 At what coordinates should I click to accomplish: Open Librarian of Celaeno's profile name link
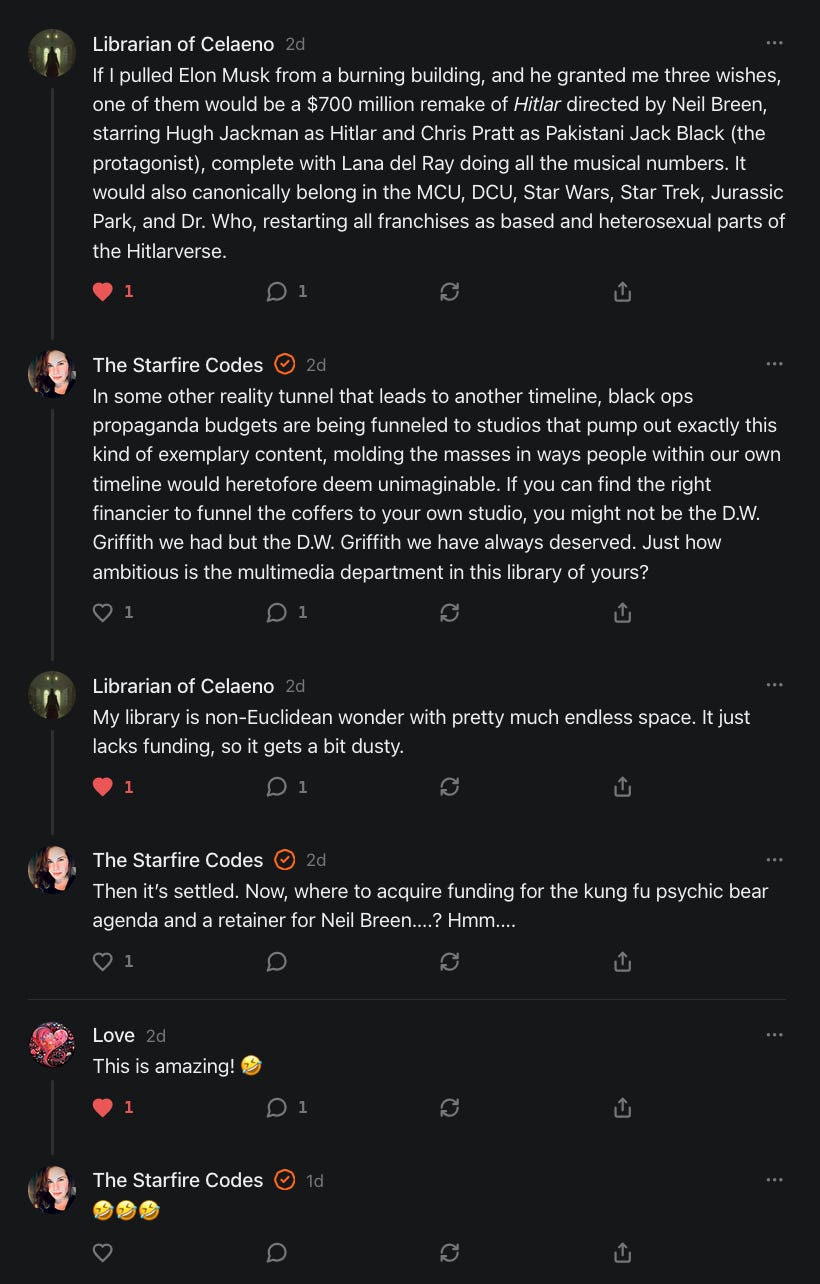coord(183,44)
